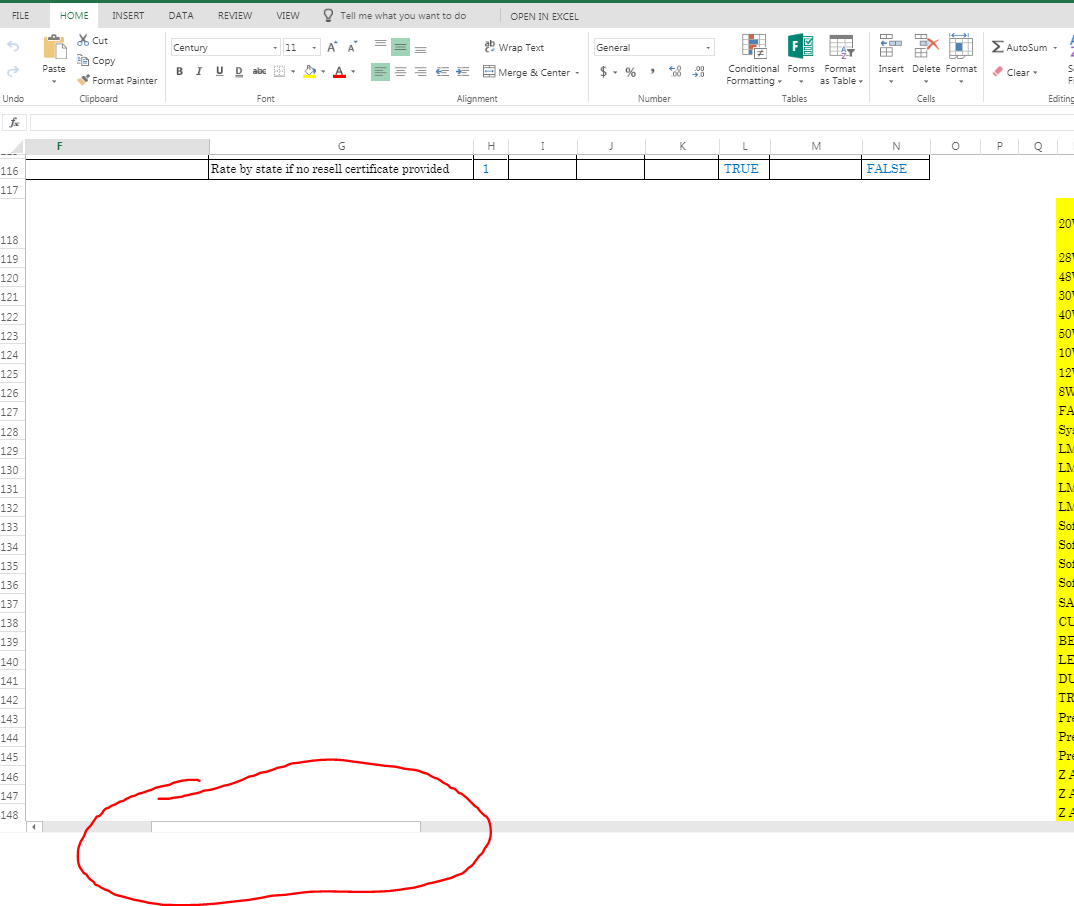Decrease font size with the smaller A

(x=352, y=47)
